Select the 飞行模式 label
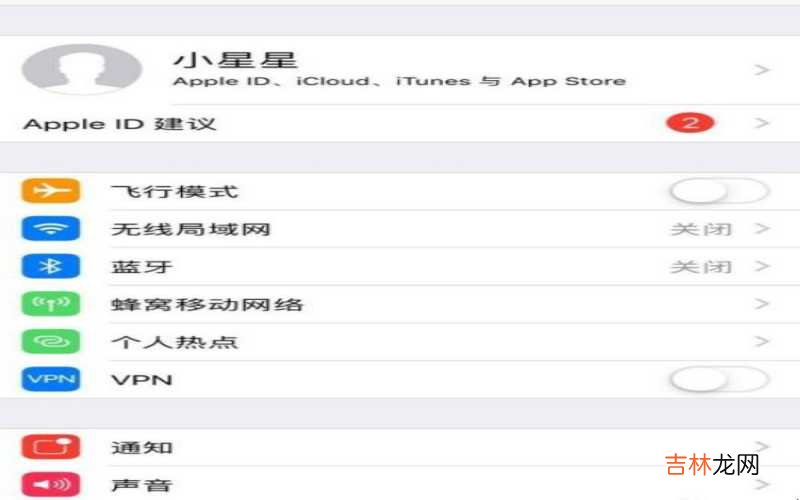 (175, 192)
